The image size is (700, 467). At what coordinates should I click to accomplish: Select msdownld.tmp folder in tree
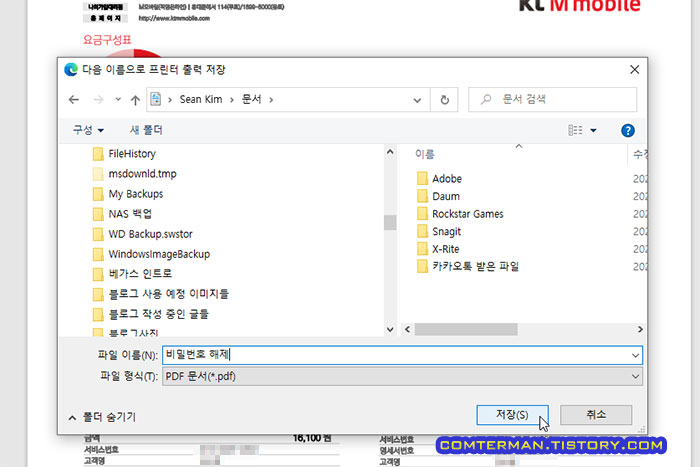(x=142, y=174)
